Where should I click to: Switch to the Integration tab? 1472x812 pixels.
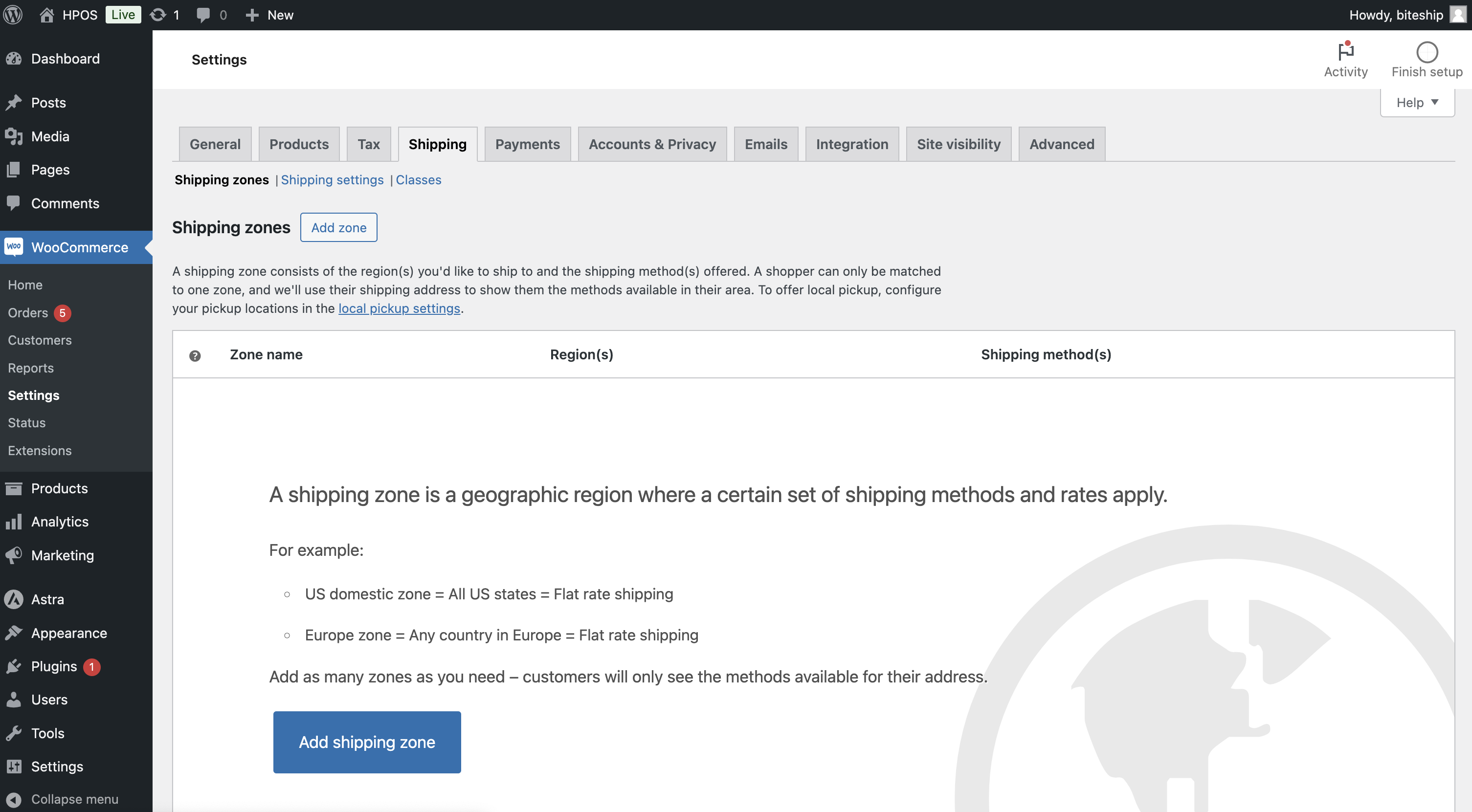(852, 144)
